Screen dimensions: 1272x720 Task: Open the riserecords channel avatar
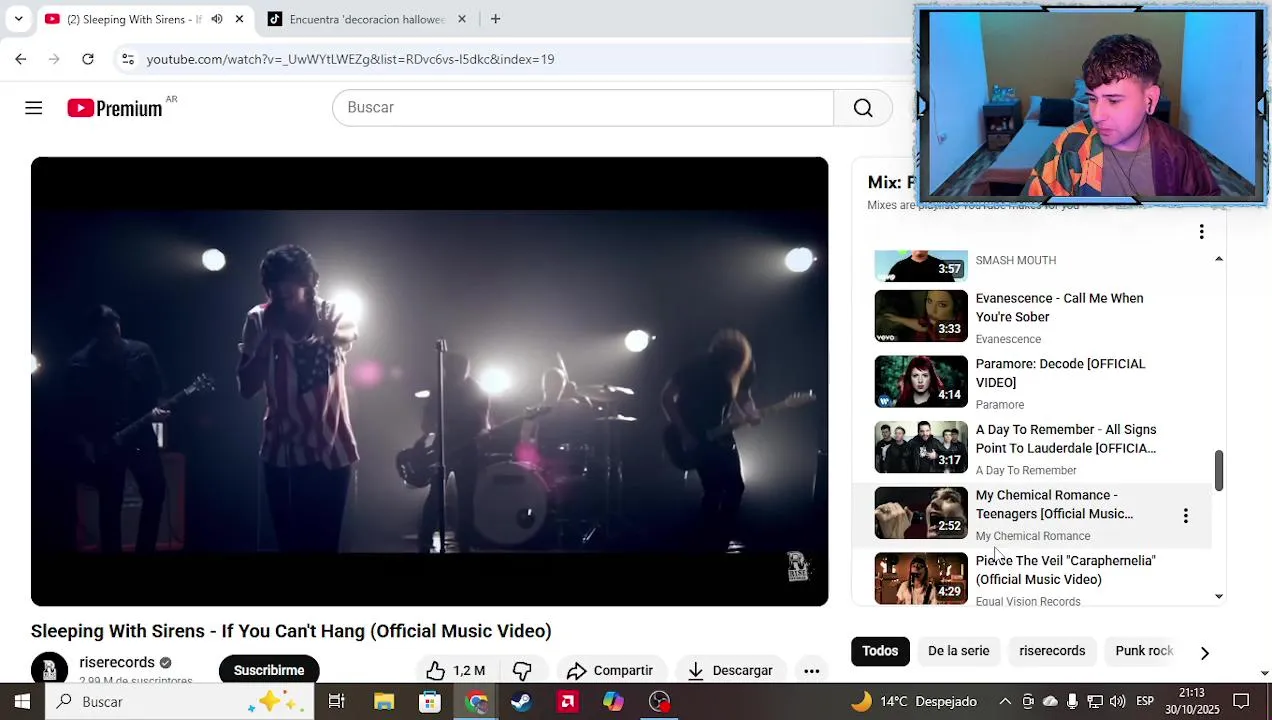pyautogui.click(x=49, y=669)
